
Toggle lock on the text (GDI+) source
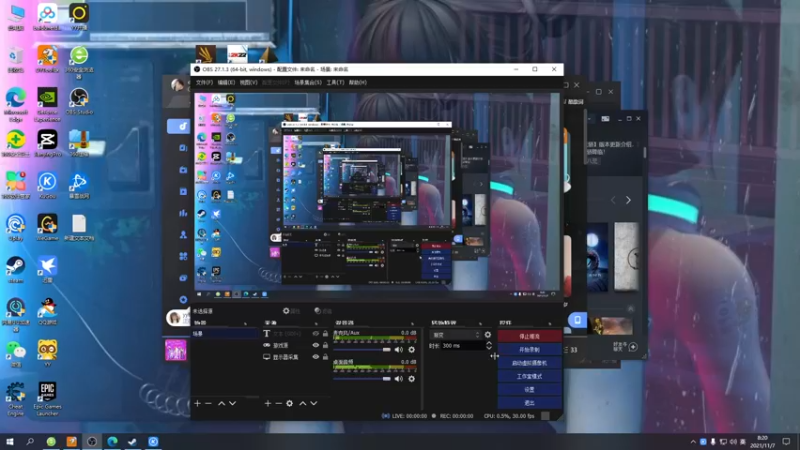point(325,333)
